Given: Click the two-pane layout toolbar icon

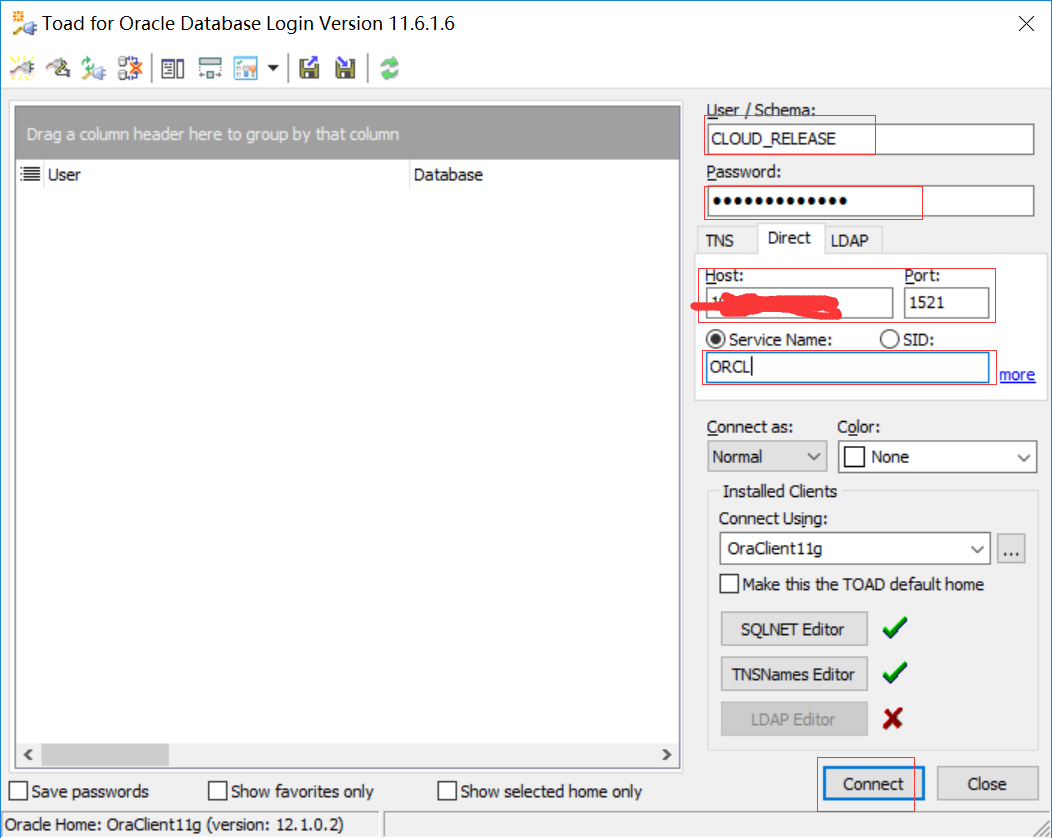Looking at the screenshot, I should coord(172,68).
